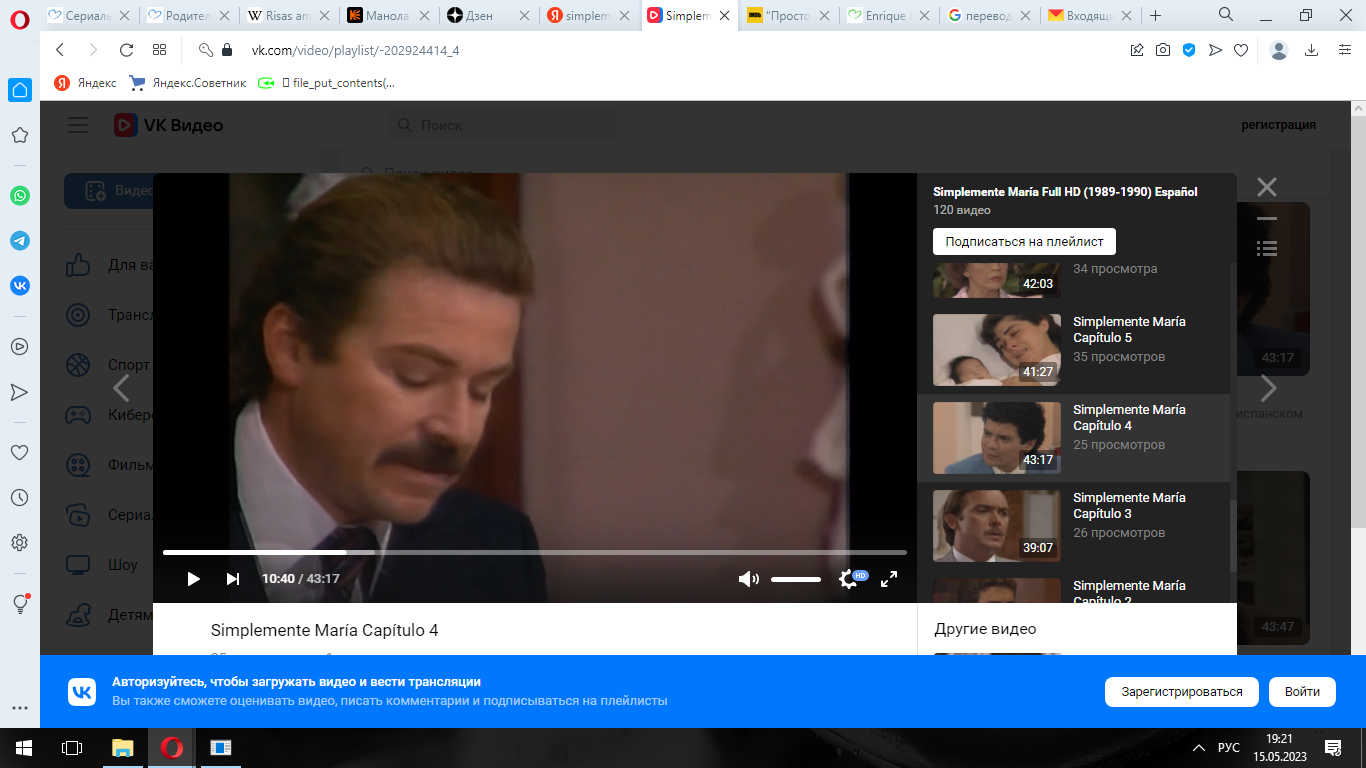Add page to bookmarks heart

click(x=1241, y=50)
